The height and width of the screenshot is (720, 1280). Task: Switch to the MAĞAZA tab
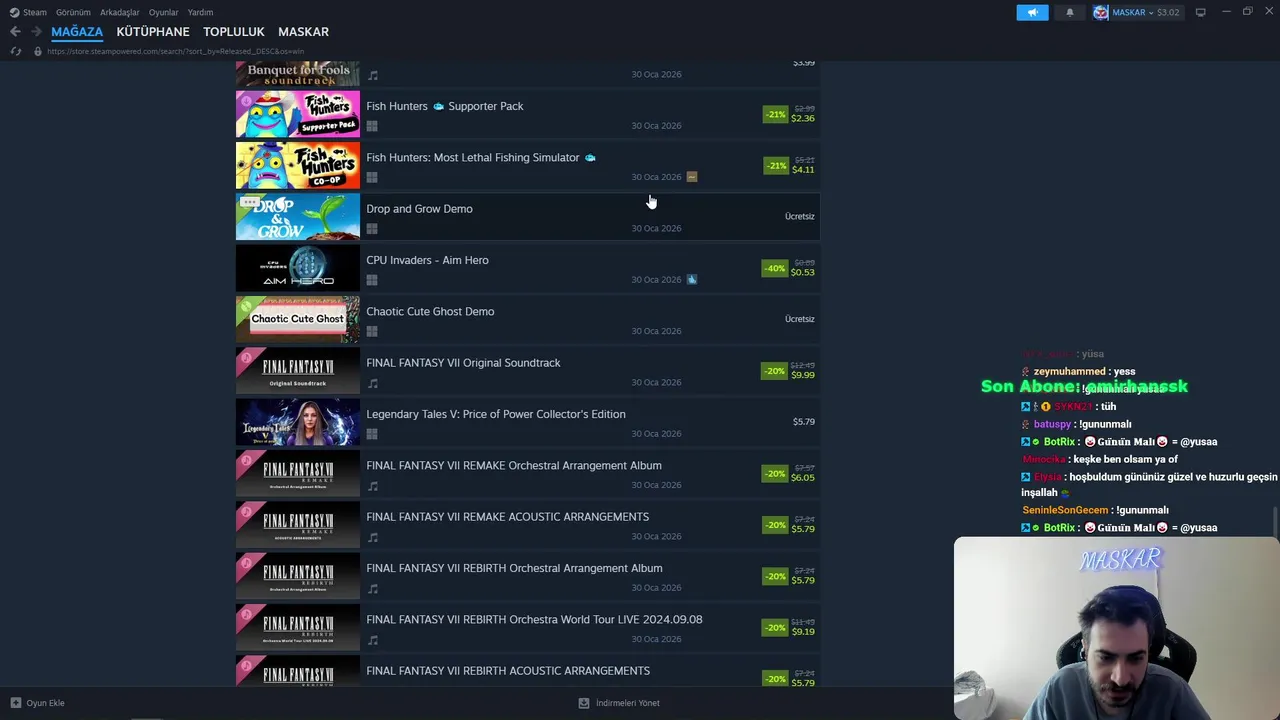tap(77, 32)
